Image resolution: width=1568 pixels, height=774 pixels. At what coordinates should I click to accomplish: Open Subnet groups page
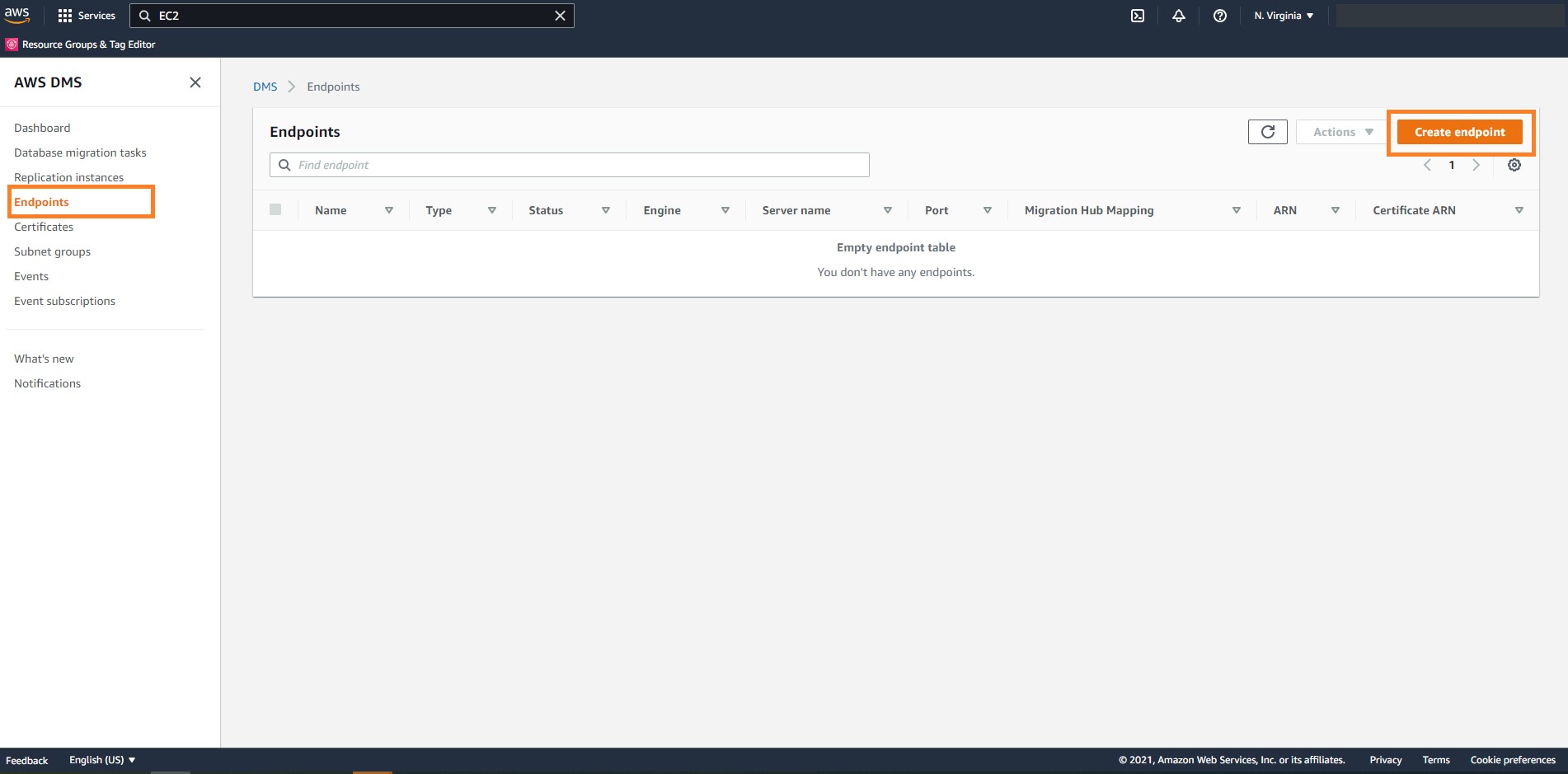point(52,251)
